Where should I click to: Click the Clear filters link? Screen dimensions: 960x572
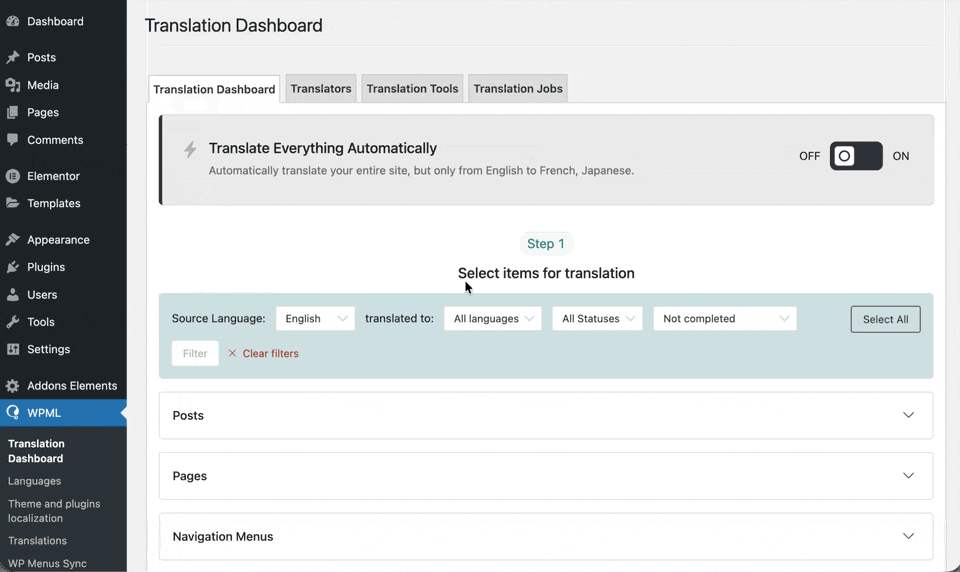tap(271, 353)
